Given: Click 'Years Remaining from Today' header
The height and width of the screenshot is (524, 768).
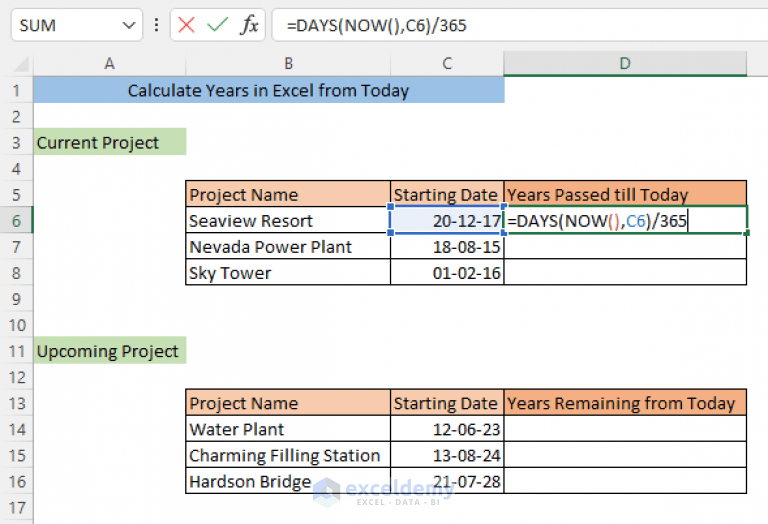Looking at the screenshot, I should (x=625, y=403).
